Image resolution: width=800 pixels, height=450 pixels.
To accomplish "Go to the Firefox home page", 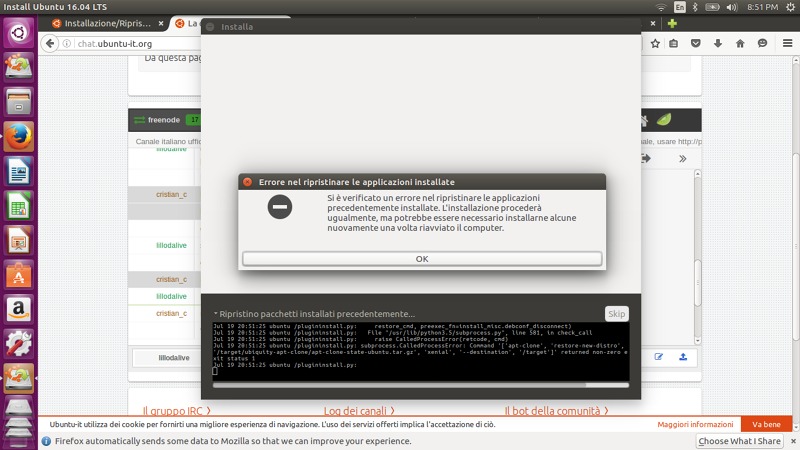I will (740, 43).
